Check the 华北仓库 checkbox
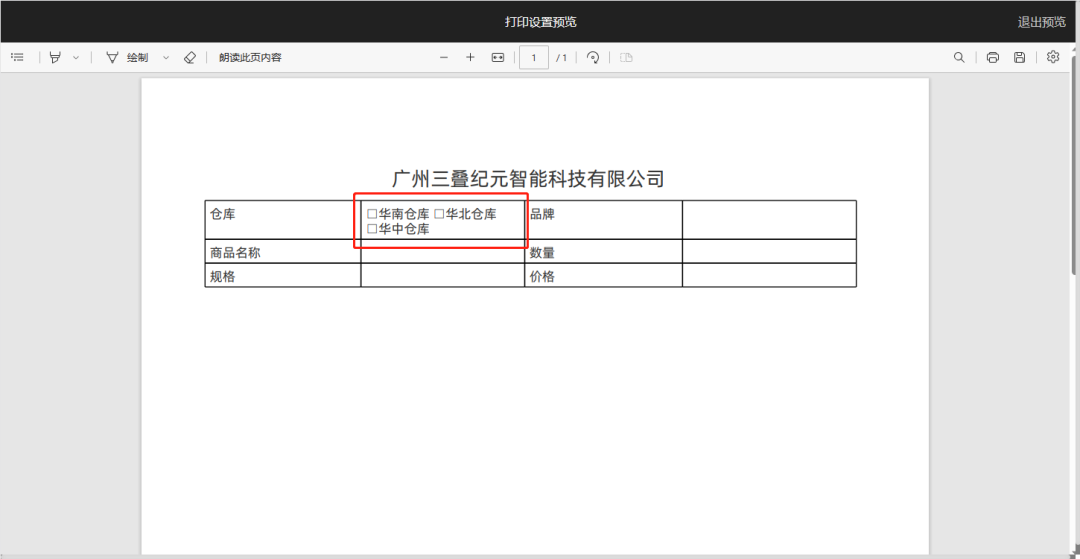This screenshot has width=1080, height=559. (x=439, y=214)
